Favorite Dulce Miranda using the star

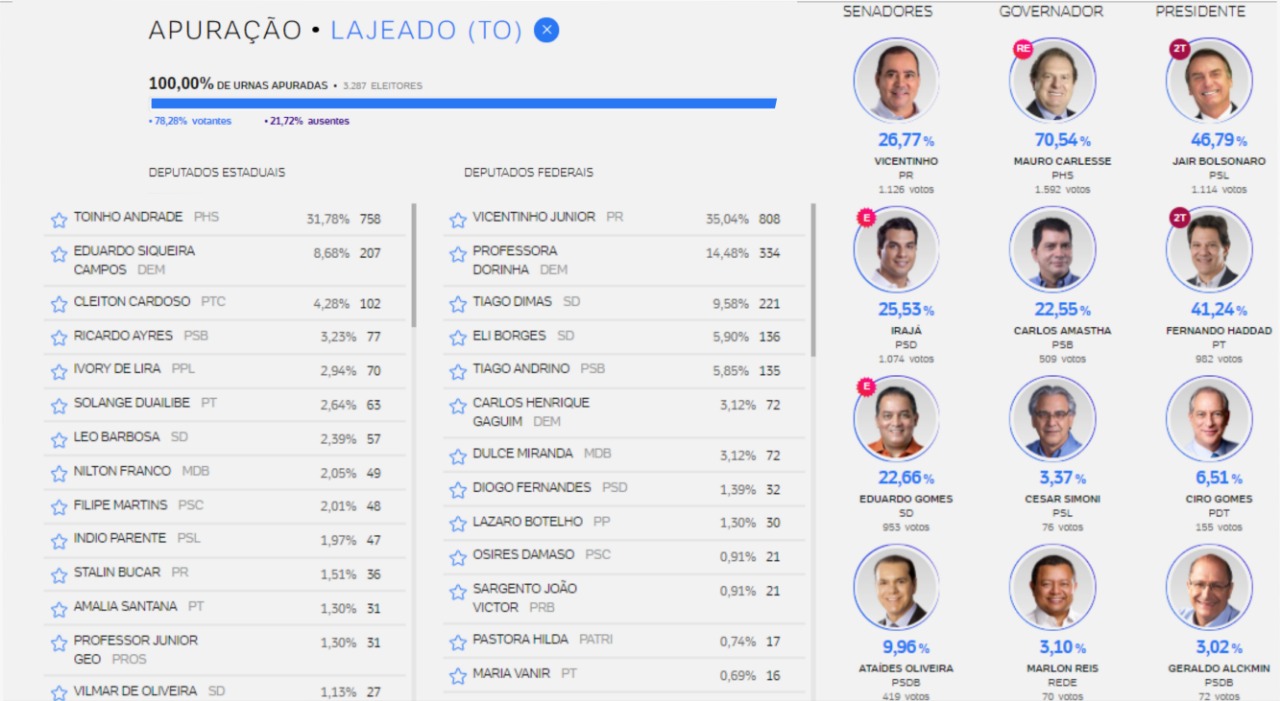pos(458,456)
